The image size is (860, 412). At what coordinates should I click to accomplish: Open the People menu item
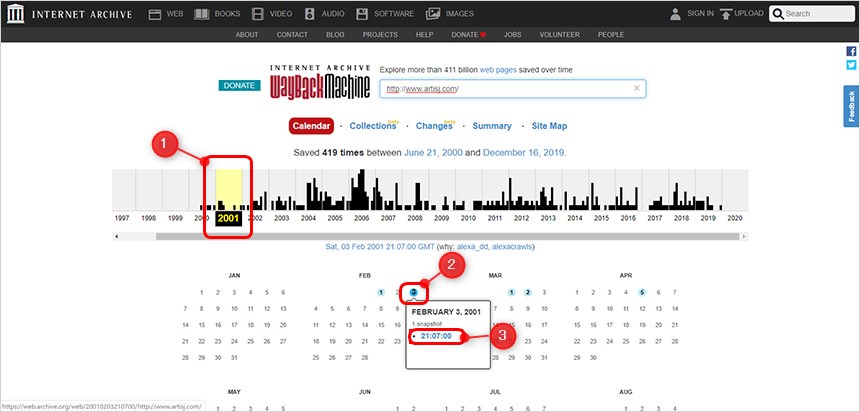pos(611,35)
